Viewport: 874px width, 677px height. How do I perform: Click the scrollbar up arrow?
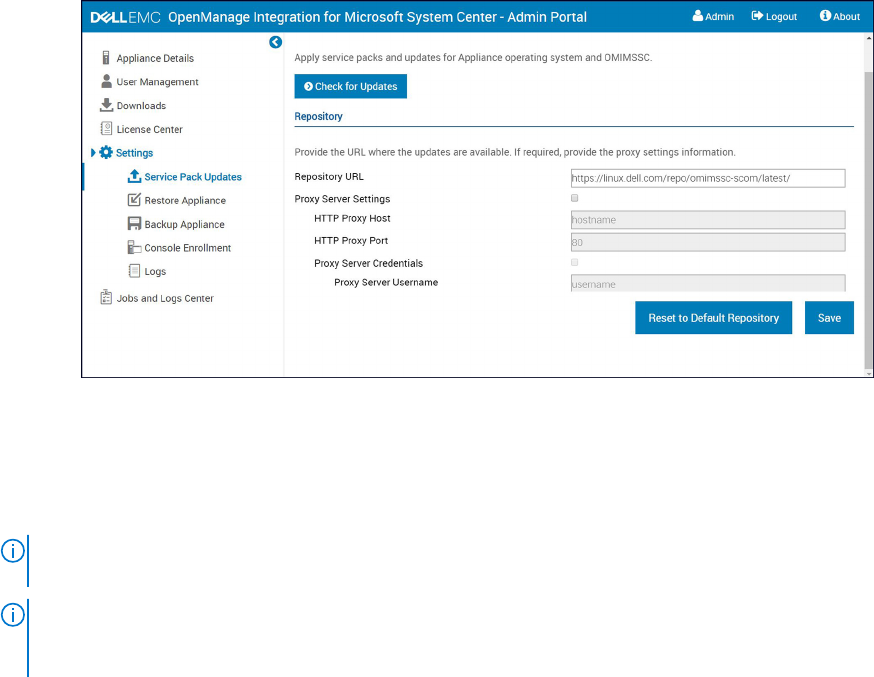(x=869, y=38)
